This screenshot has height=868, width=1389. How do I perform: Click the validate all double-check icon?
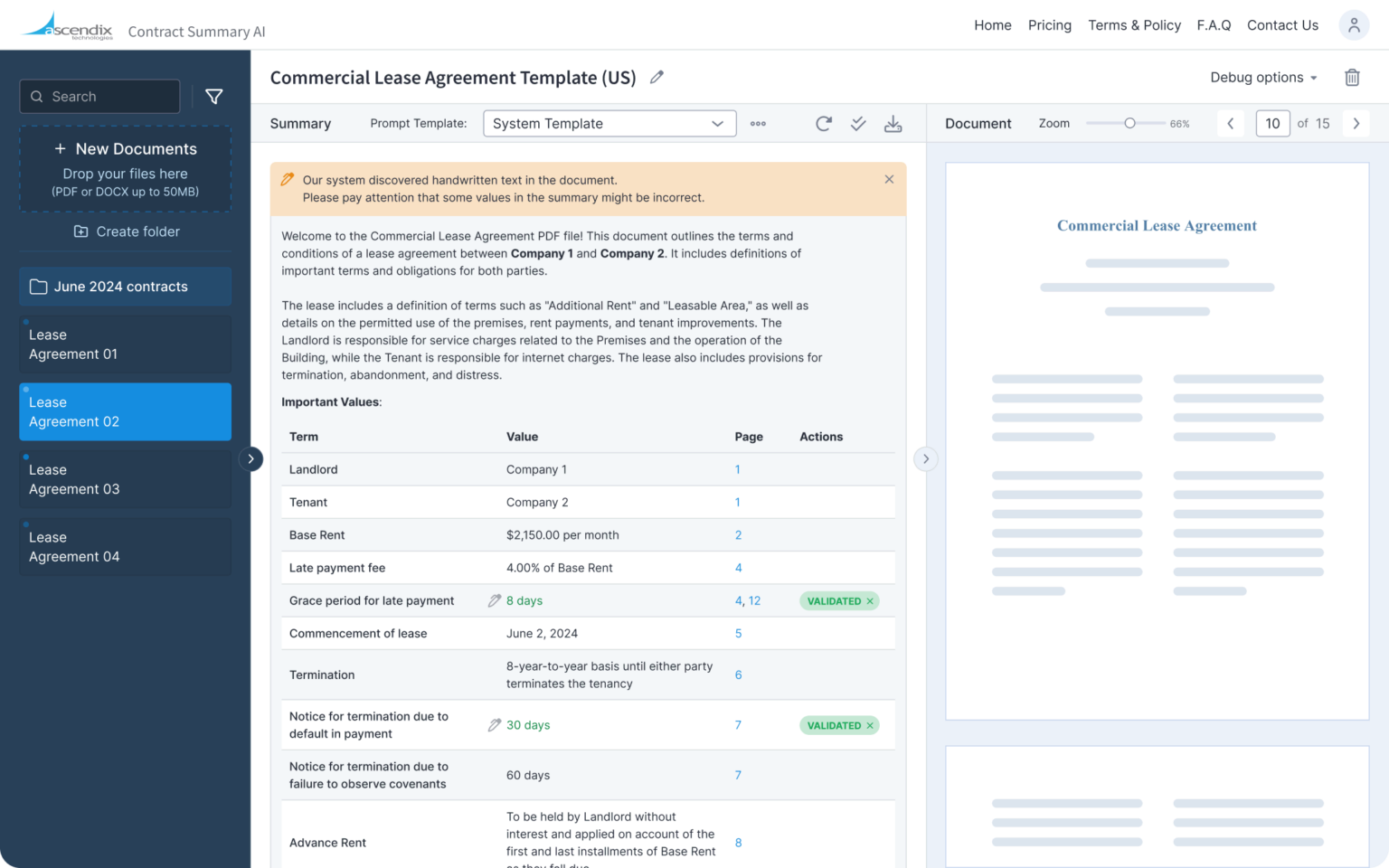(858, 124)
